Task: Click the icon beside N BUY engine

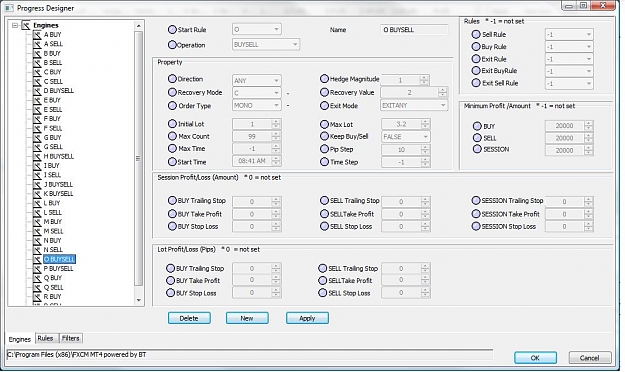Action: [x=37, y=241]
